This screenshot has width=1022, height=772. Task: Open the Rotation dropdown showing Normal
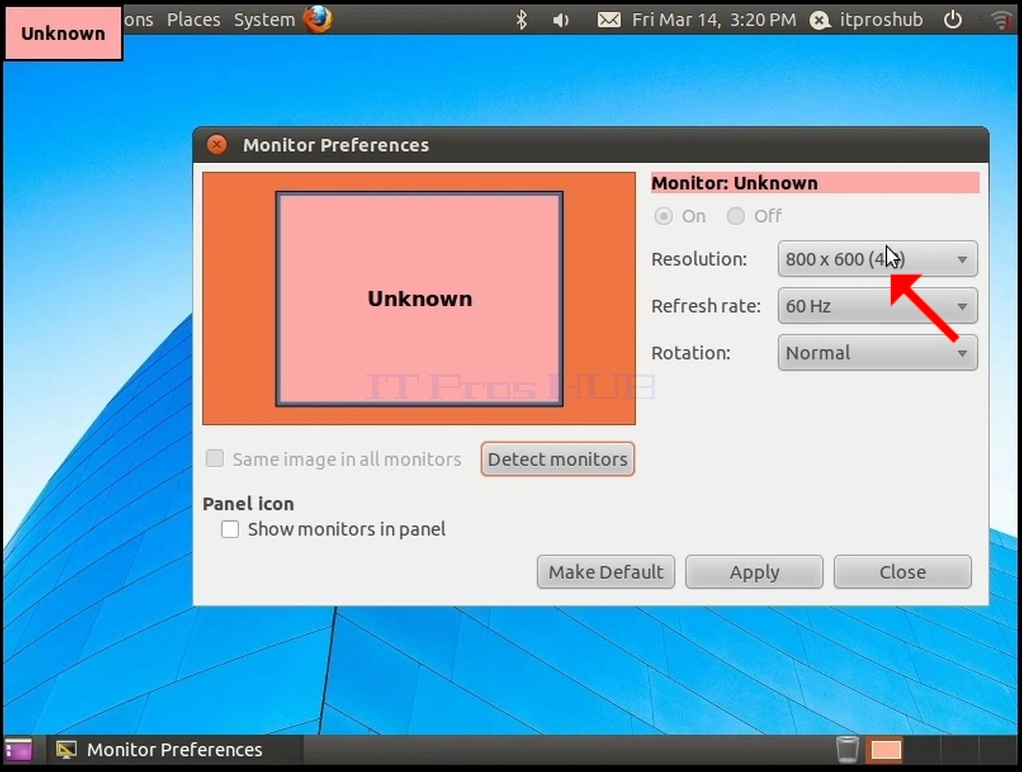coord(877,353)
